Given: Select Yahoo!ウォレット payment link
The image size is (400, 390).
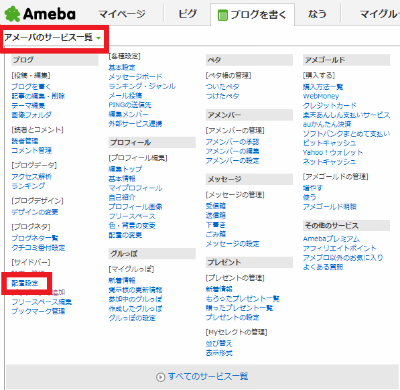Looking at the screenshot, I should pyautogui.click(x=333, y=152).
